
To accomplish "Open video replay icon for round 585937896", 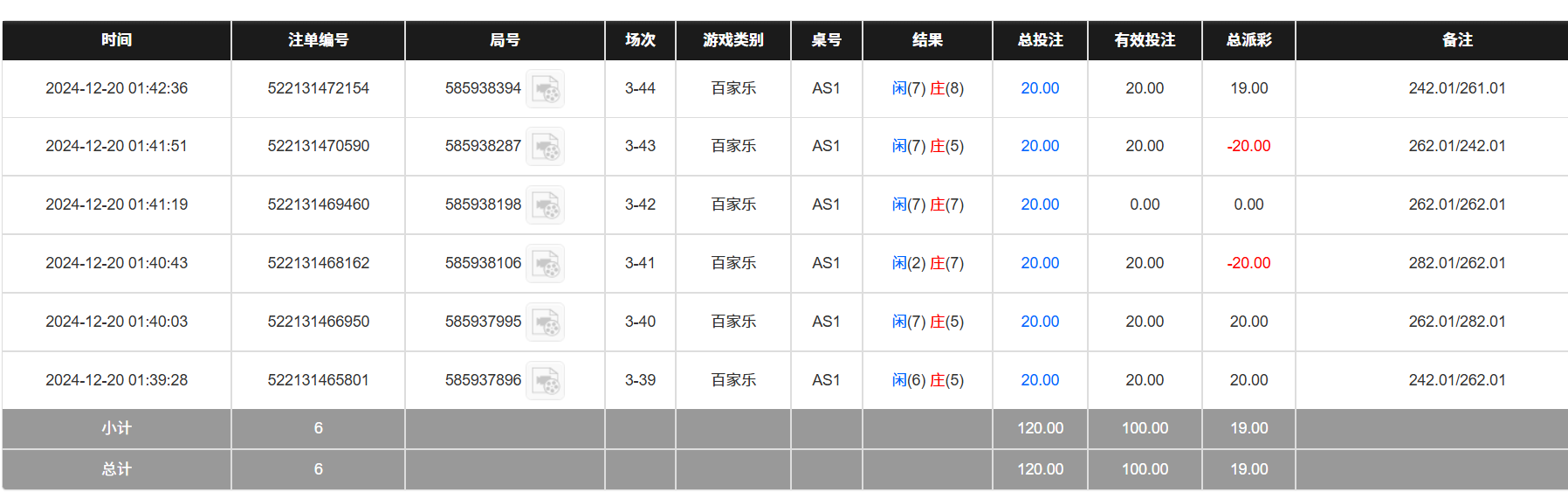I will click(546, 381).
